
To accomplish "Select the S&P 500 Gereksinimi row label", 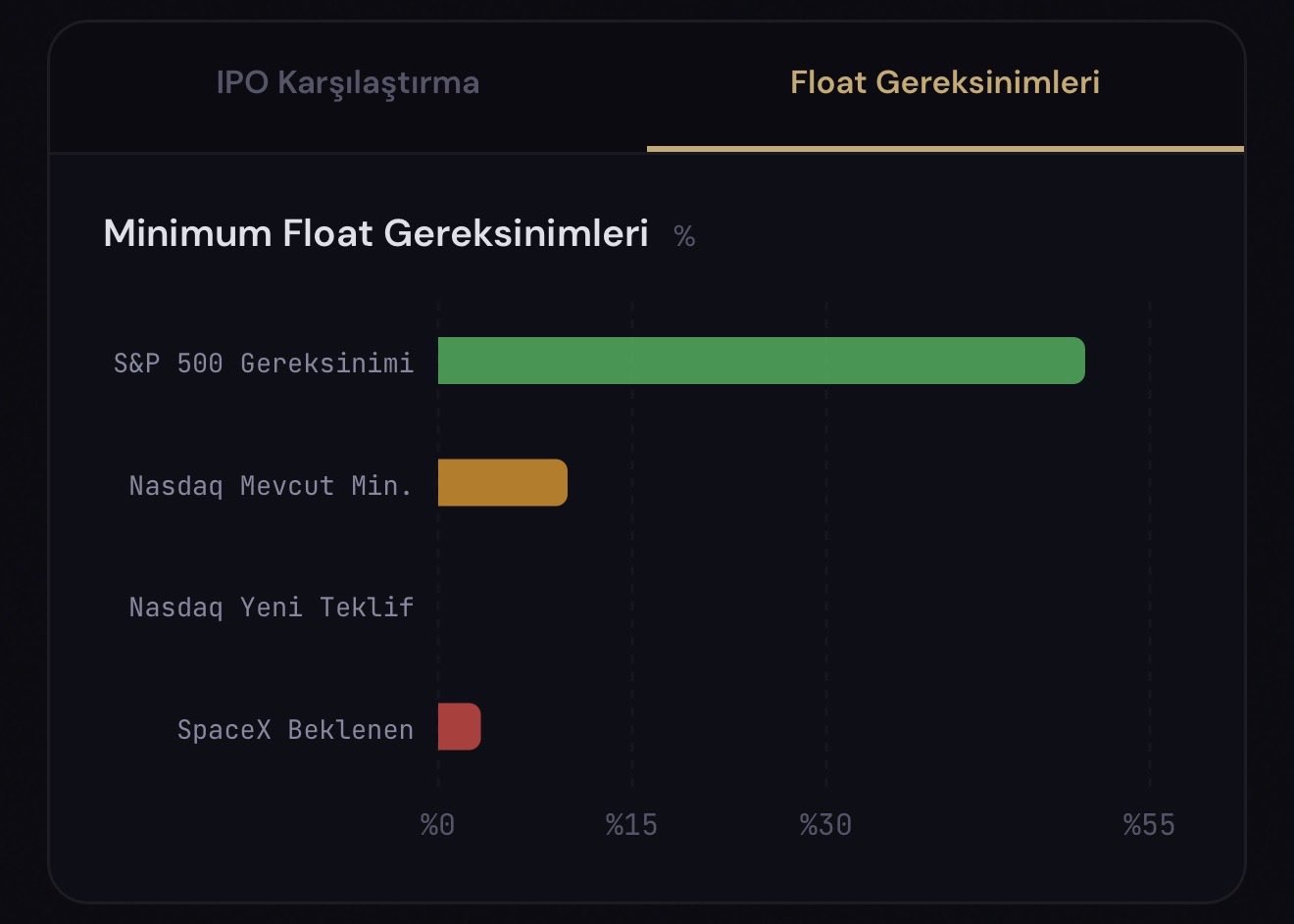I will pyautogui.click(x=263, y=364).
